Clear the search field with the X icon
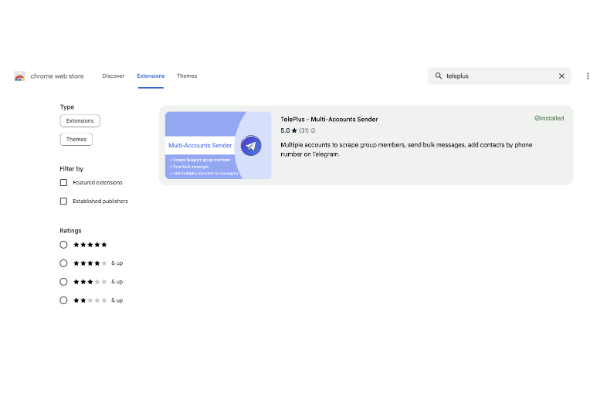Viewport: 600px width, 400px height. 561,76
